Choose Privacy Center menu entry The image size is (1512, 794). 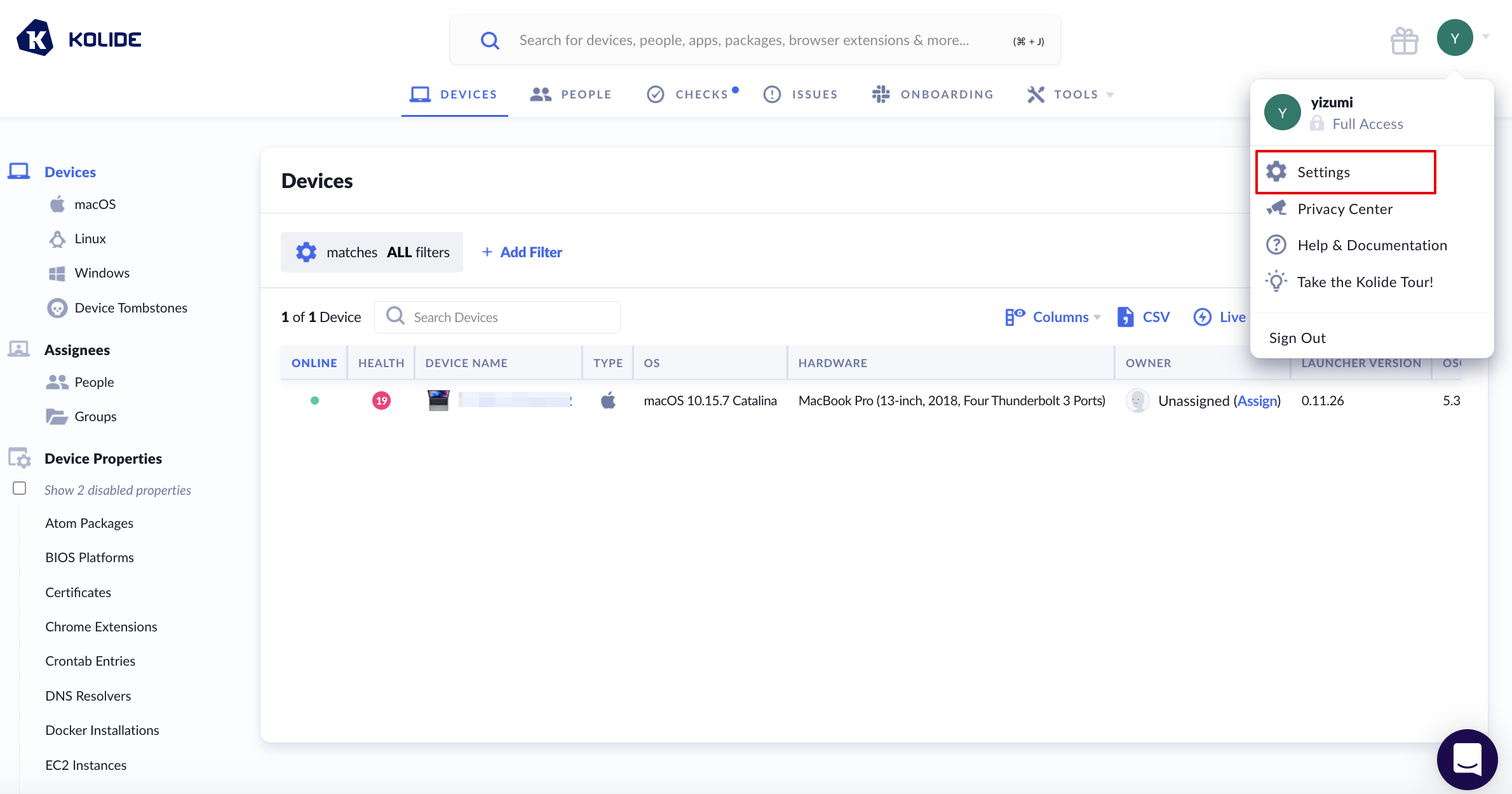(1344, 209)
